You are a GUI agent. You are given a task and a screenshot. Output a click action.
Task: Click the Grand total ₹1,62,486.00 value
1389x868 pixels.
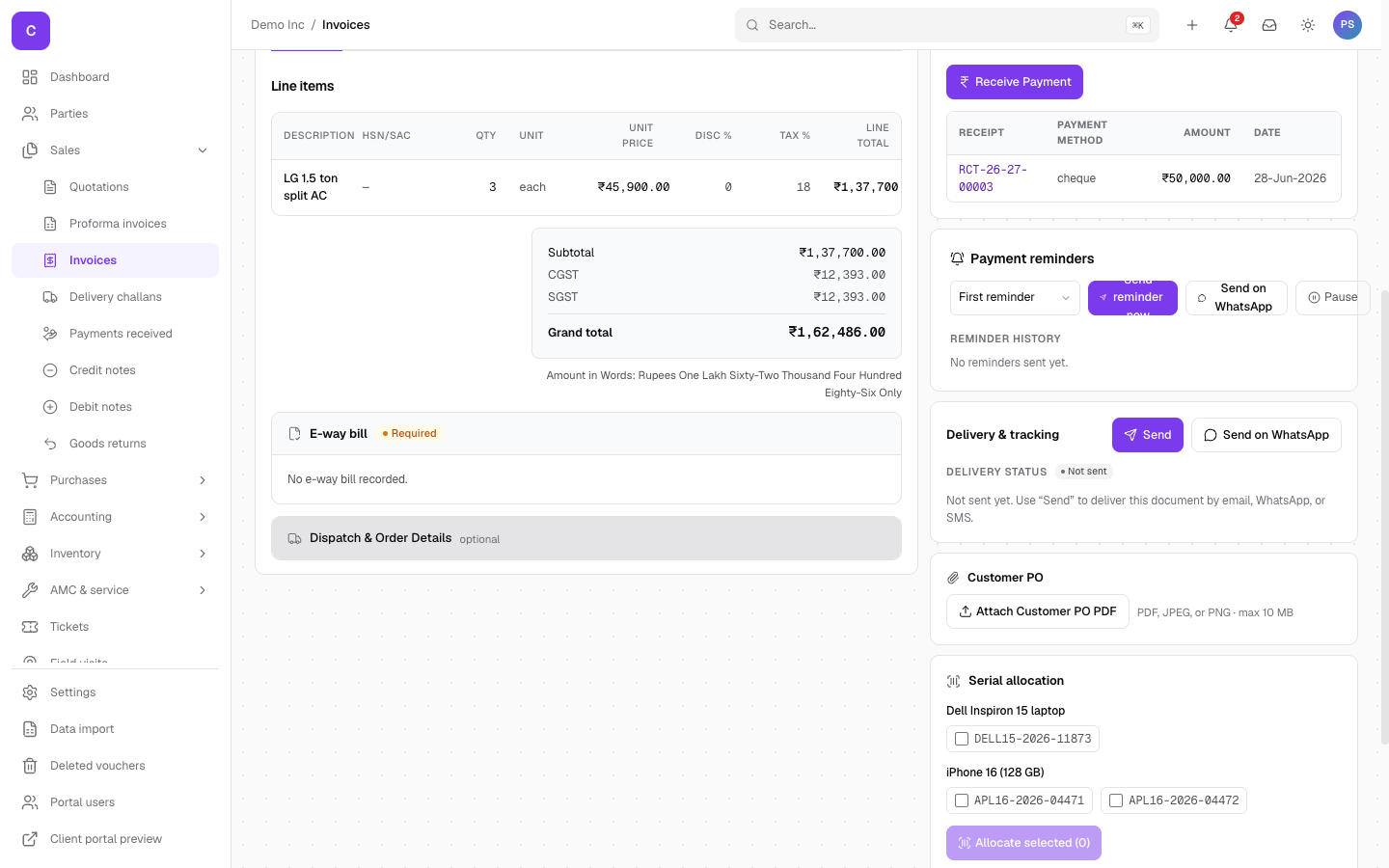tap(837, 333)
